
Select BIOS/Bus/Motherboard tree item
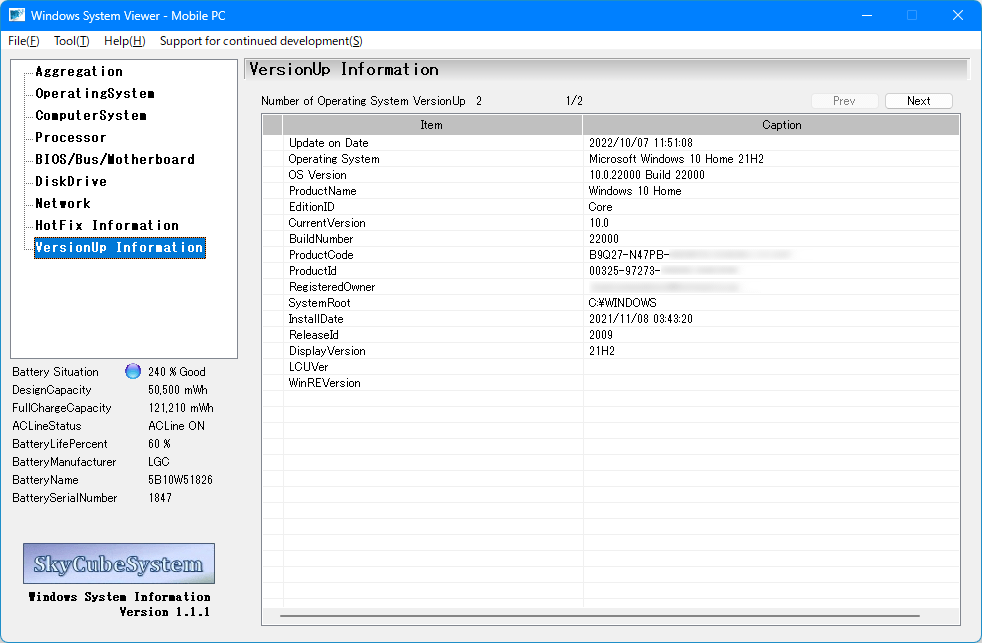[115, 159]
